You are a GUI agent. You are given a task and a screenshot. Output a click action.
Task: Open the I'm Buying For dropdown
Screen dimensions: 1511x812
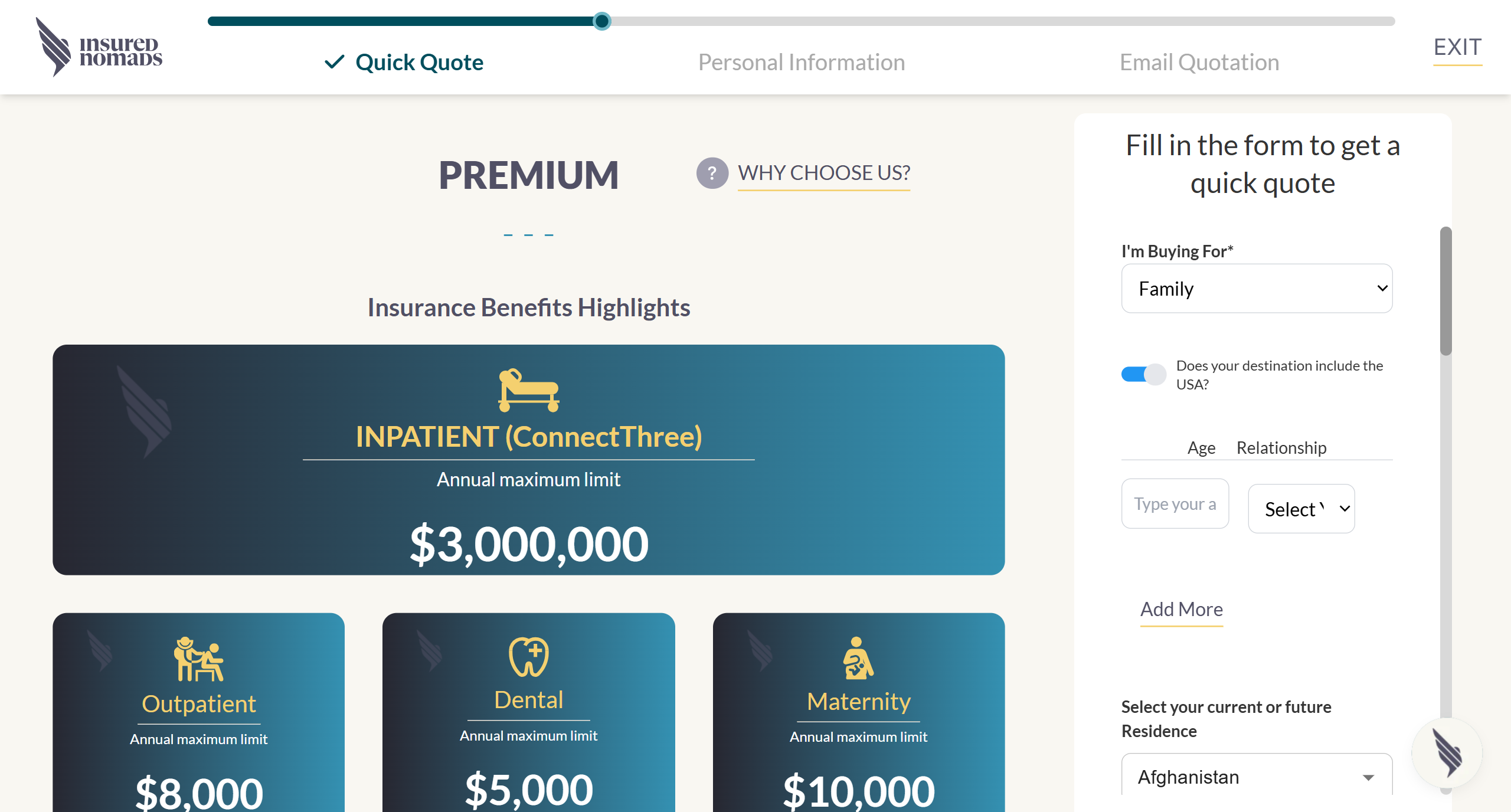(x=1257, y=289)
